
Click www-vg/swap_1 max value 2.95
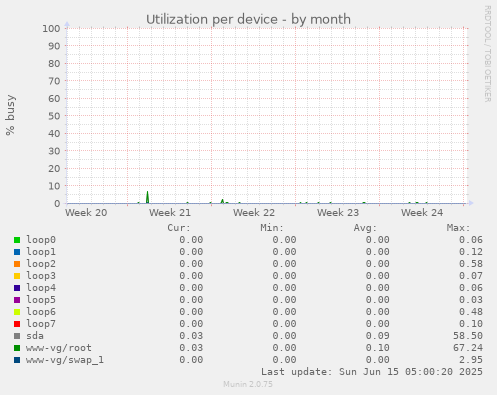[x=471, y=360]
